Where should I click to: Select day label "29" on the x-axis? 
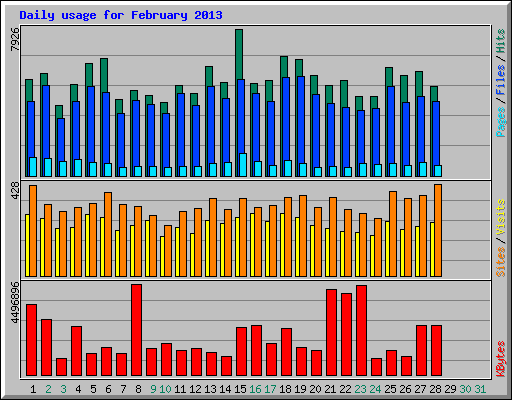(x=450, y=389)
